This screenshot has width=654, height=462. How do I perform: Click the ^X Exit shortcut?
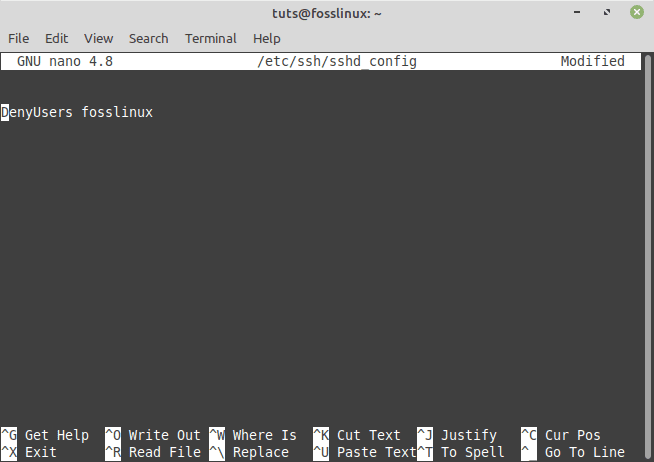(30, 452)
